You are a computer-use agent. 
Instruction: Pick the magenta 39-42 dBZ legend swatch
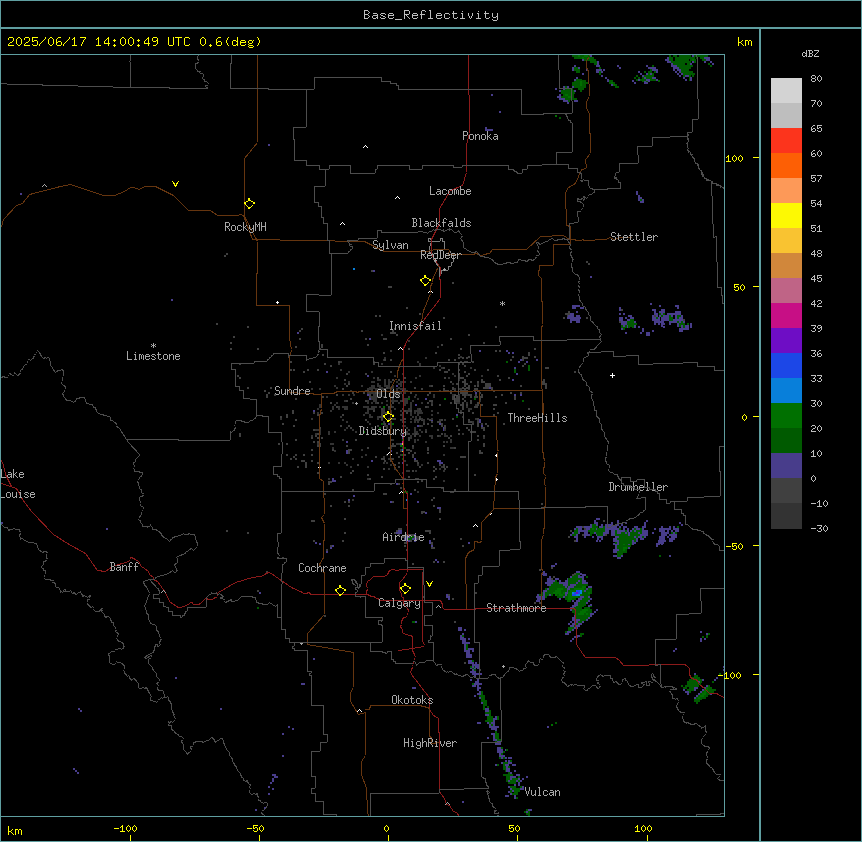click(786, 315)
